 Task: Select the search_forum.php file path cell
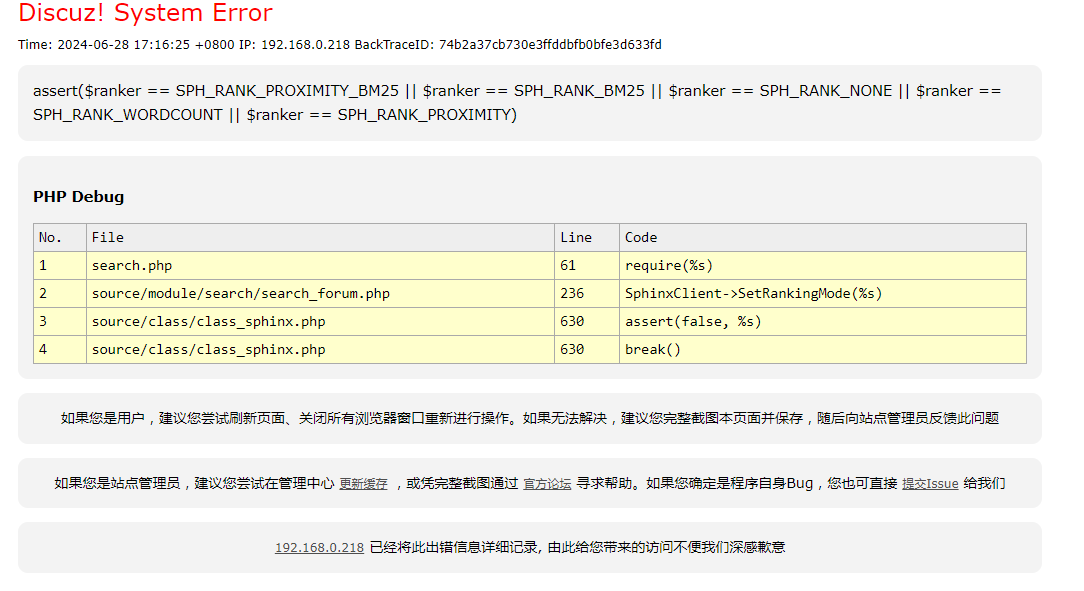click(x=240, y=293)
